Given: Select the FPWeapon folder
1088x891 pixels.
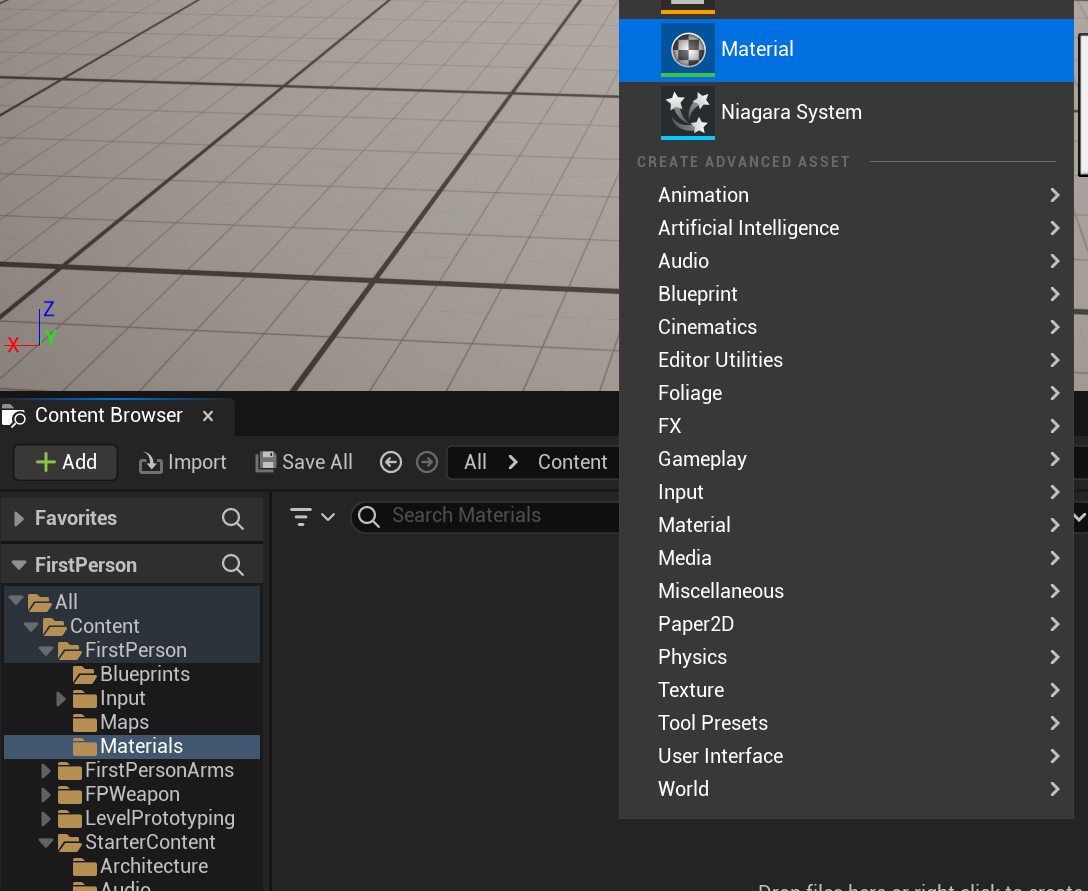Looking at the screenshot, I should [x=132, y=795].
